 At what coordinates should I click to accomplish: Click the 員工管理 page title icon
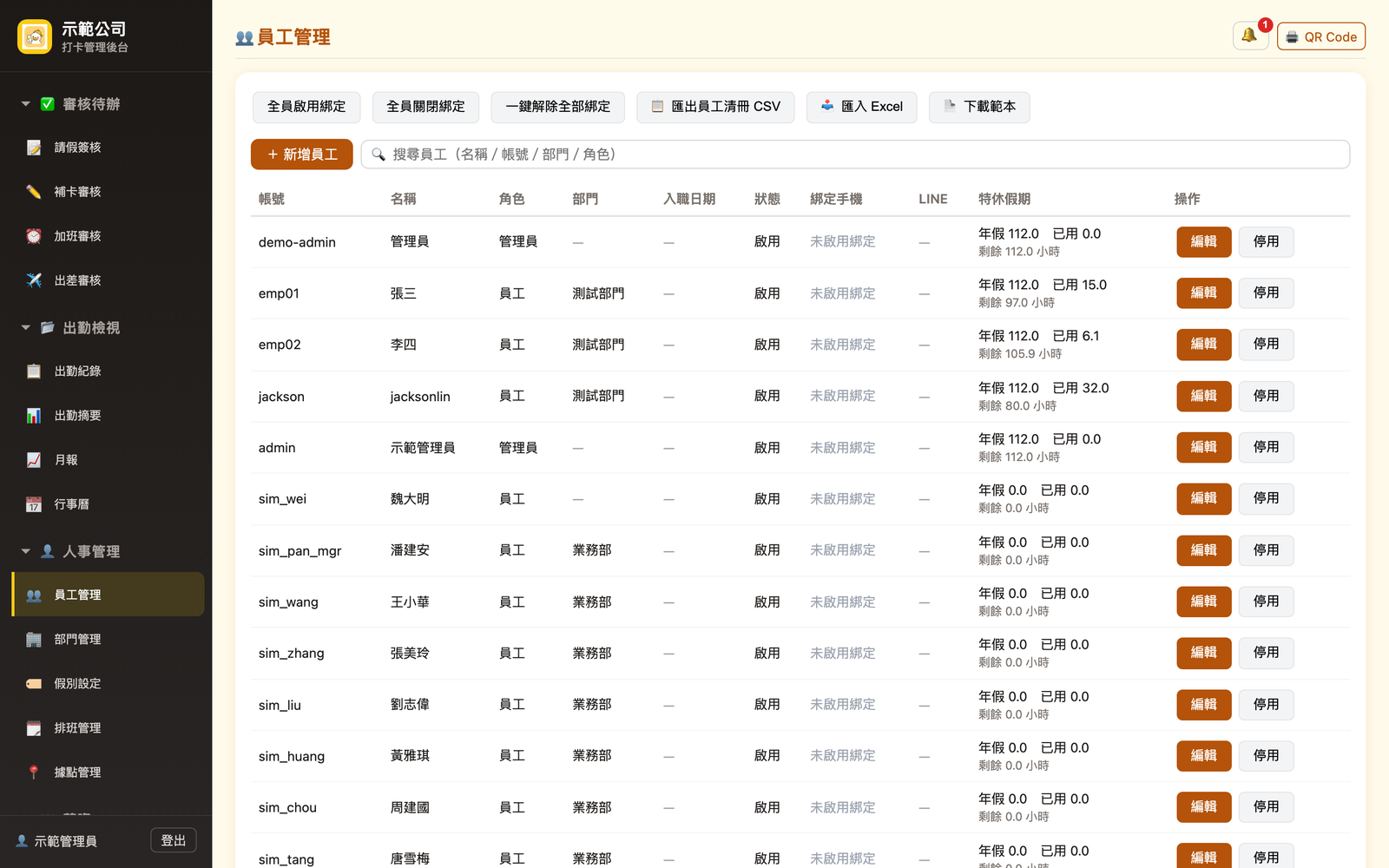[245, 37]
